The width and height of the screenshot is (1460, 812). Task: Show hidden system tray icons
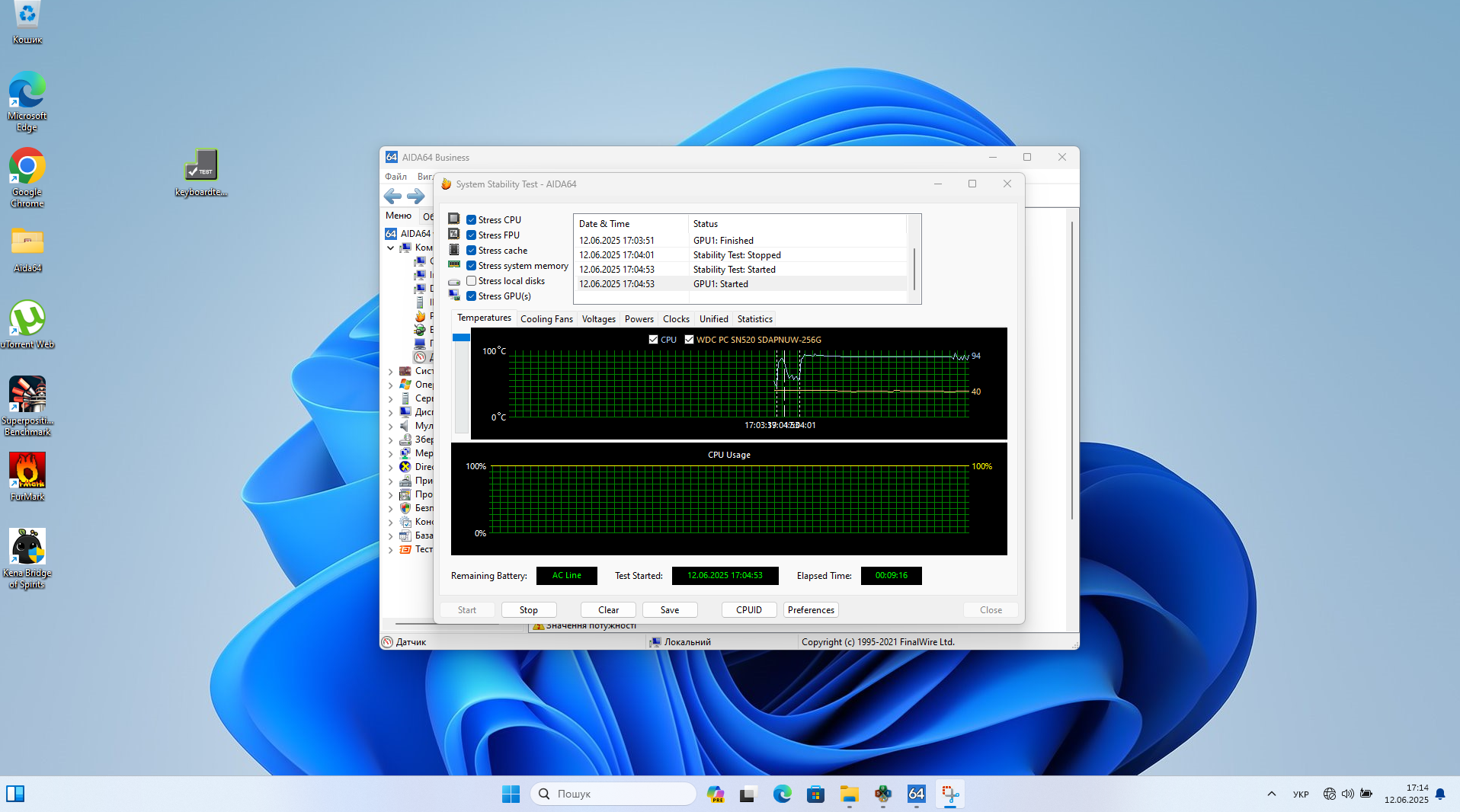pyautogui.click(x=1271, y=794)
